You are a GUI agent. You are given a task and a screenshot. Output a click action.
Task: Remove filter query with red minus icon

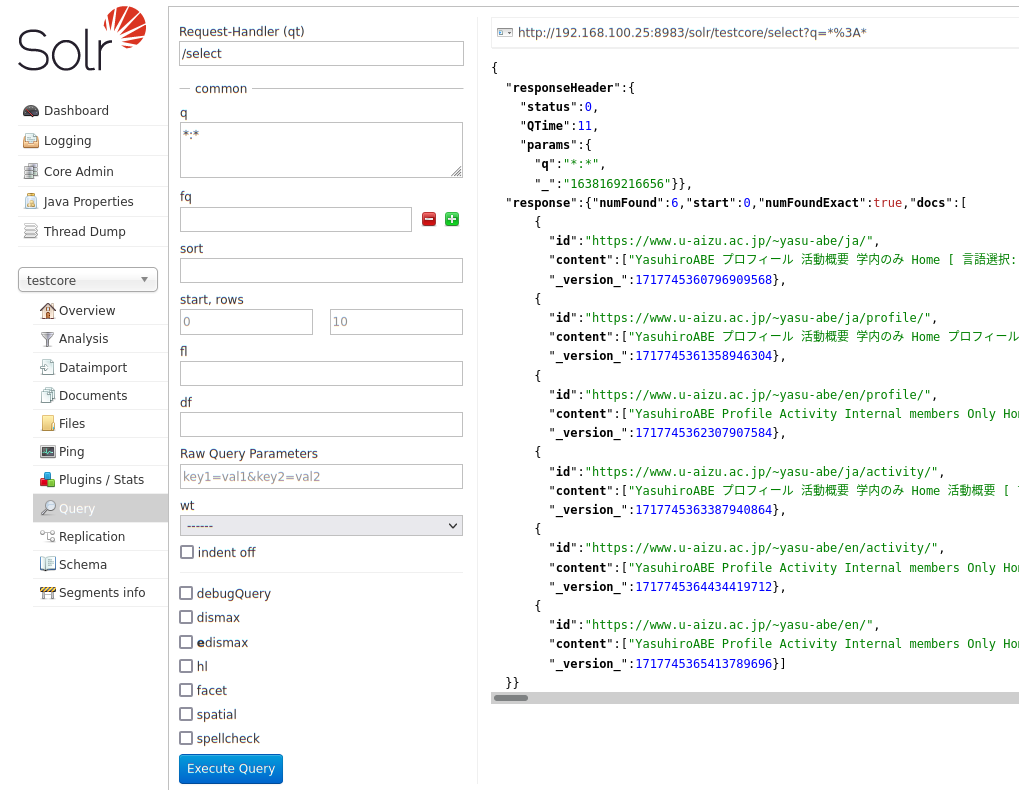429,219
